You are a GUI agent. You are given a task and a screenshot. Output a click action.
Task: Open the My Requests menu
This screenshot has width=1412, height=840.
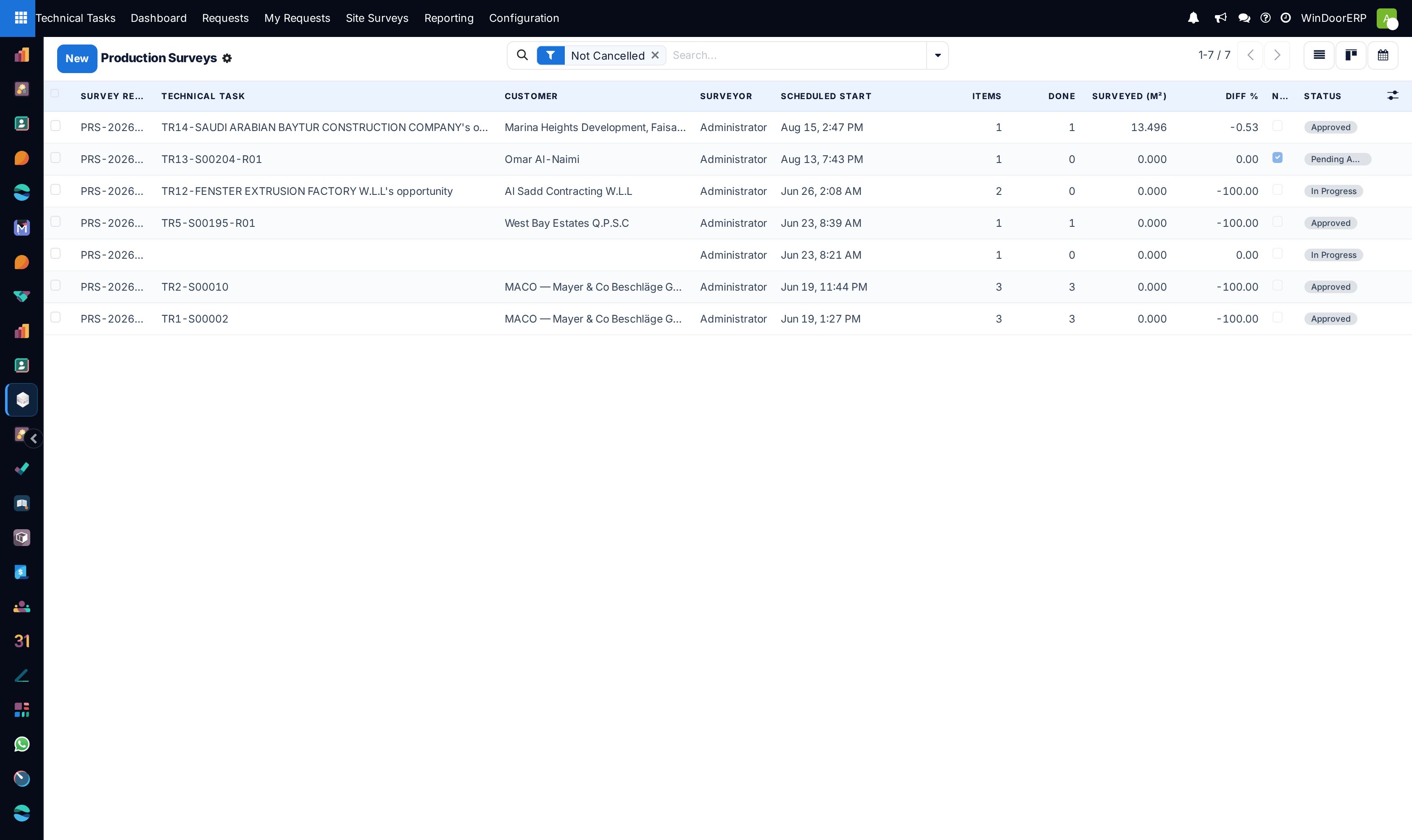pos(297,18)
